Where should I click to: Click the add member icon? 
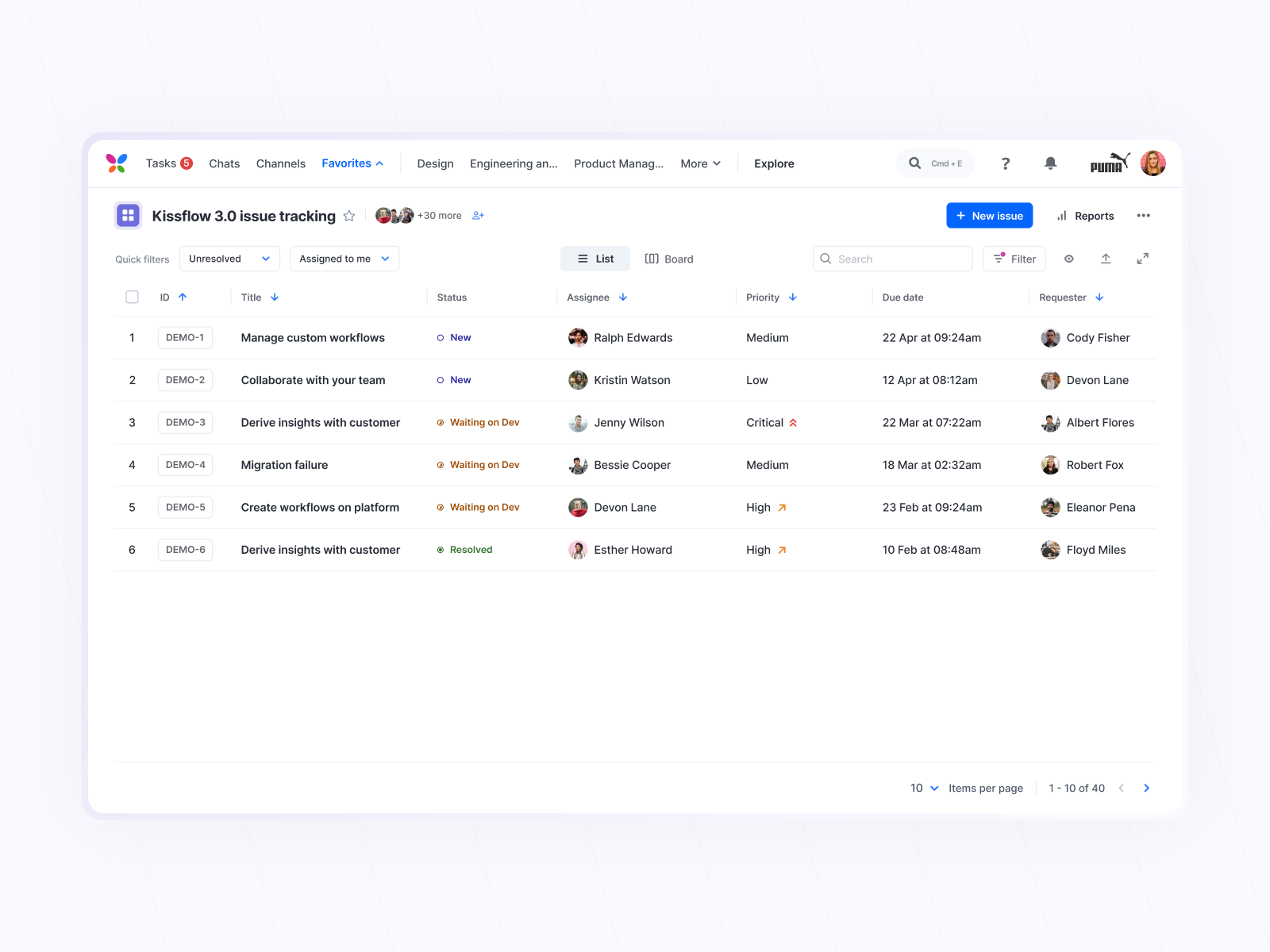tap(478, 216)
